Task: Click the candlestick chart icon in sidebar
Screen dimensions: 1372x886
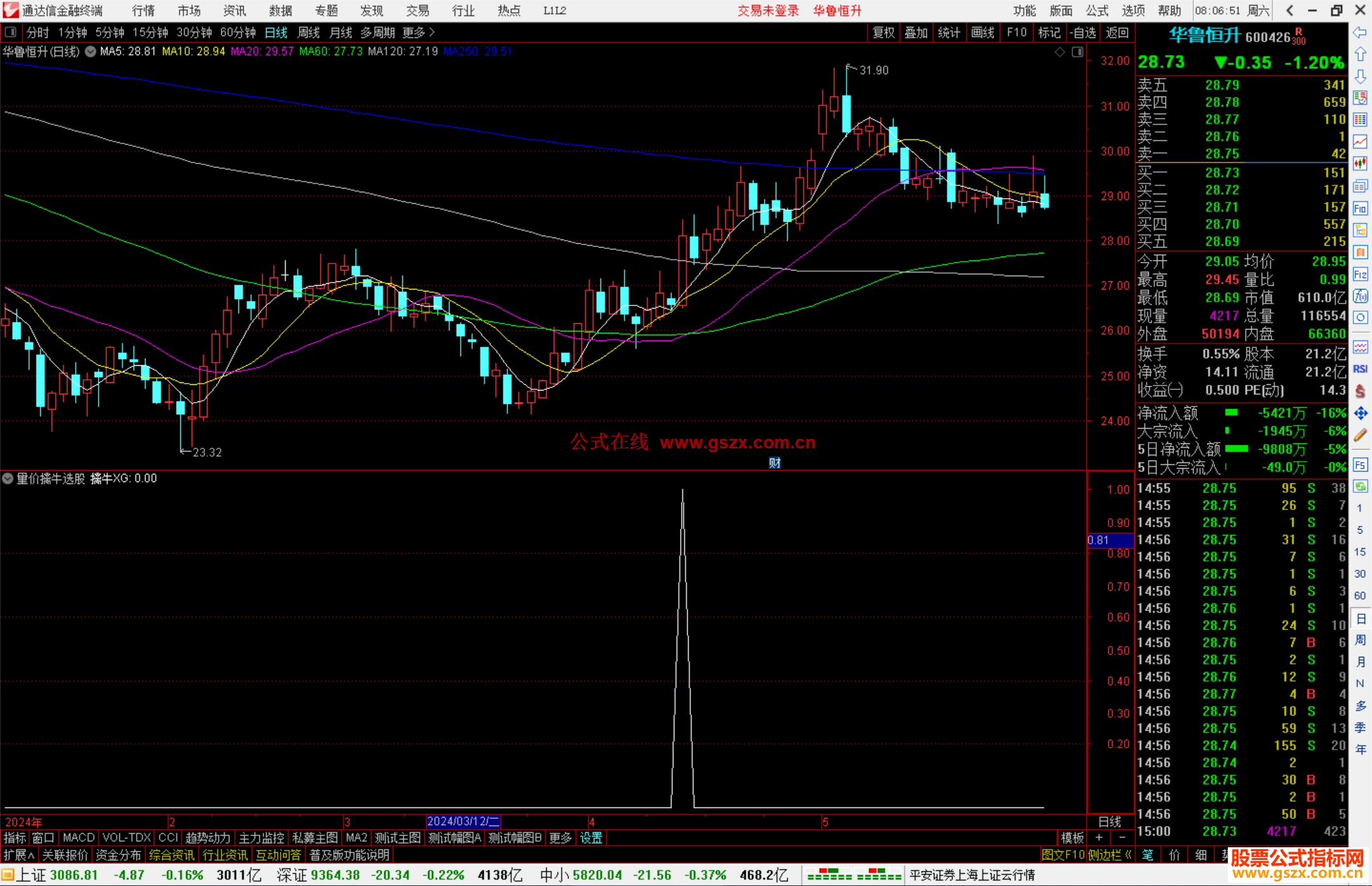Action: [x=1360, y=164]
